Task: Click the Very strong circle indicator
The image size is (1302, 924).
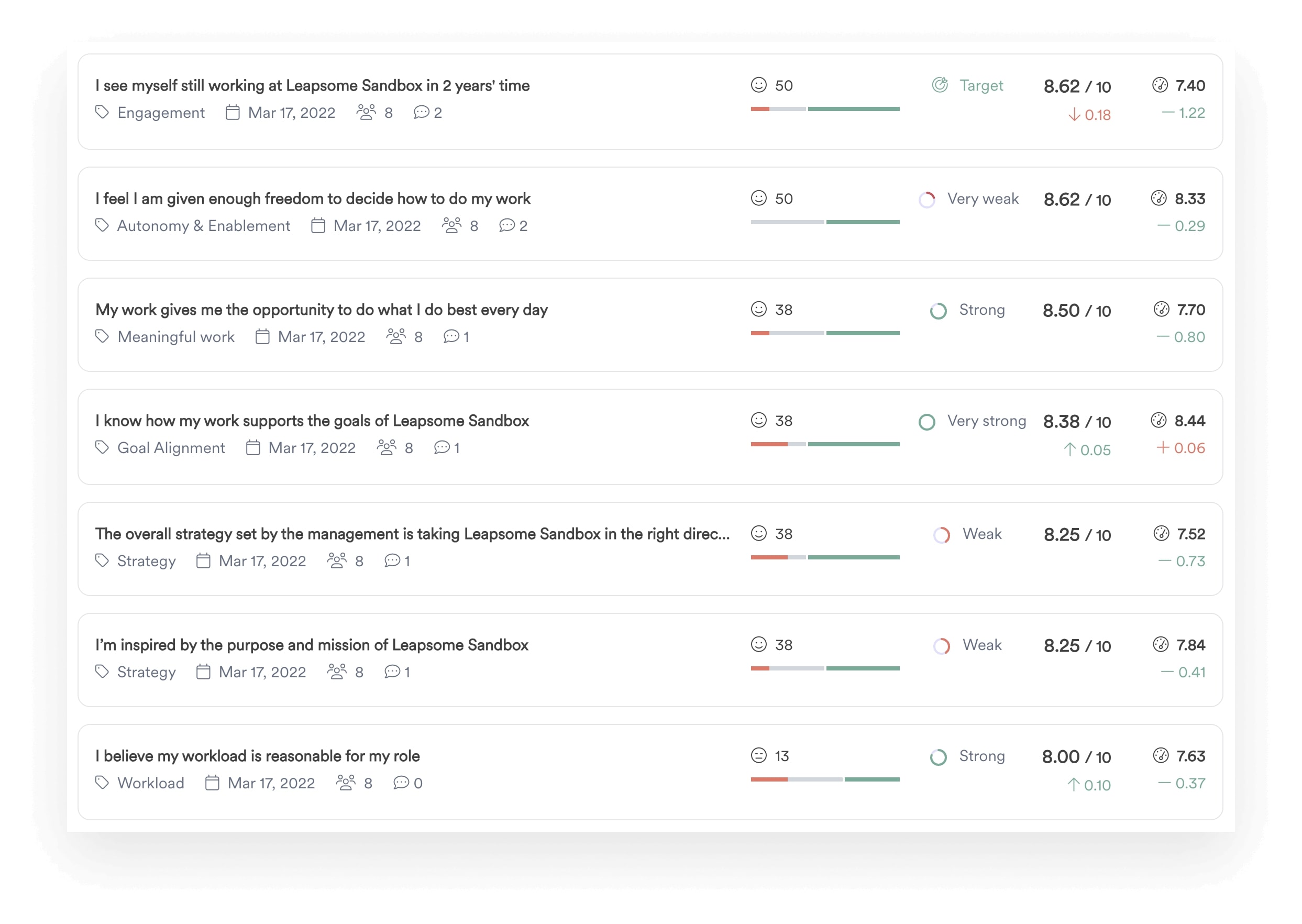Action: pos(926,422)
